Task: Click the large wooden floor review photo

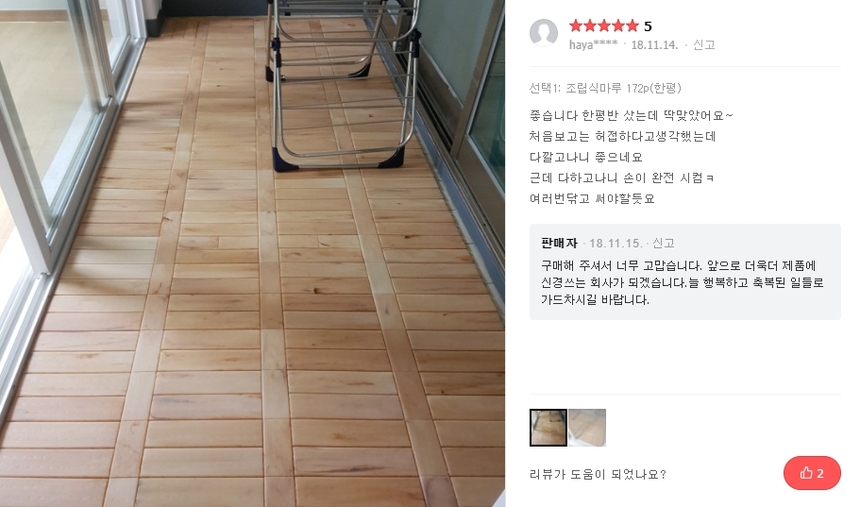Action: [252, 254]
